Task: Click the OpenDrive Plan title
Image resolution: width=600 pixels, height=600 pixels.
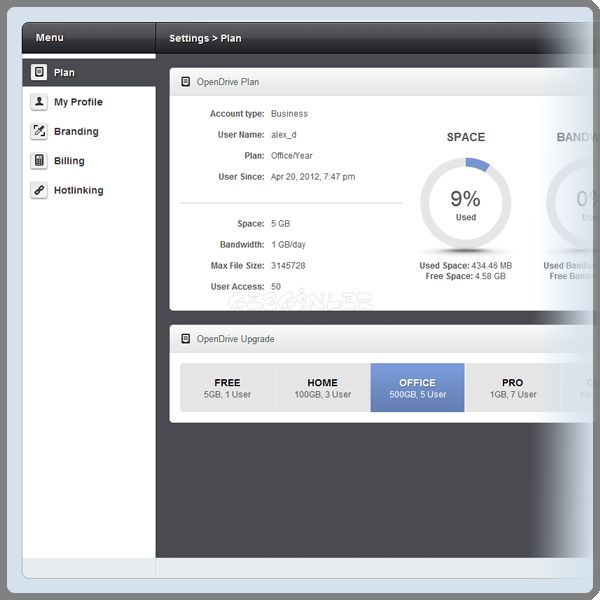Action: pyautogui.click(x=228, y=82)
